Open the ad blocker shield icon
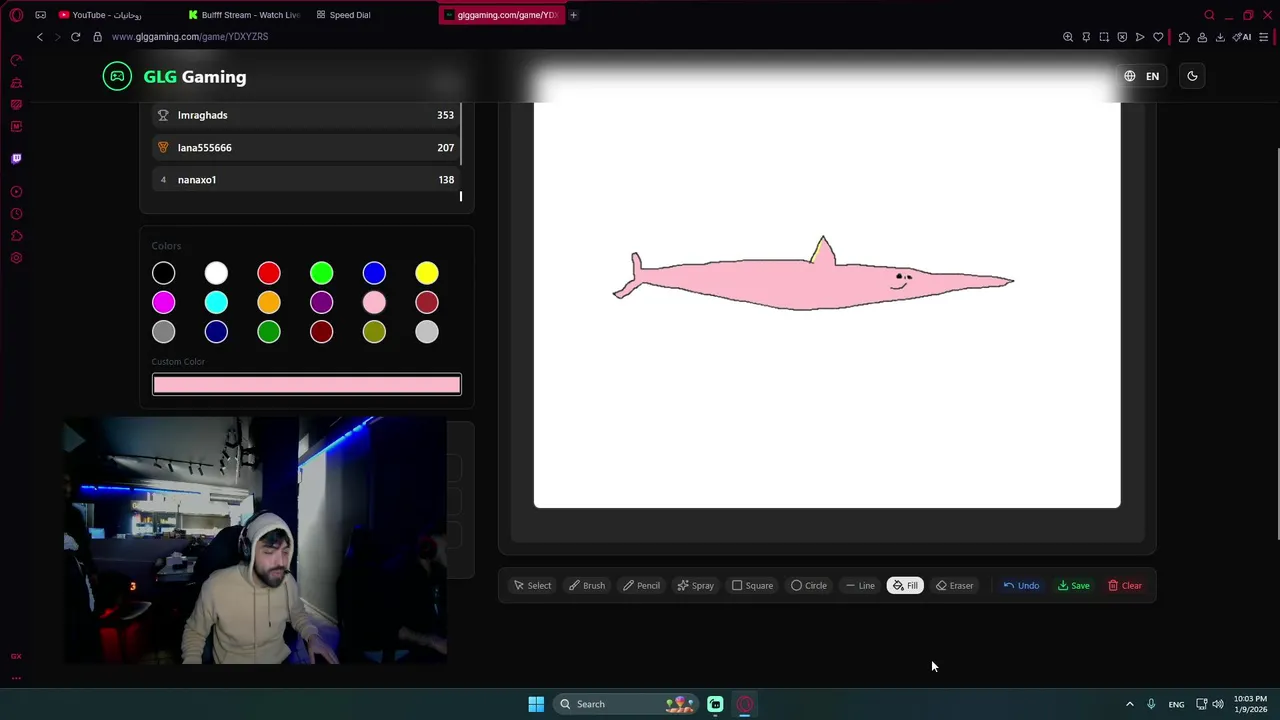The height and width of the screenshot is (720, 1280). pyautogui.click(x=1122, y=37)
